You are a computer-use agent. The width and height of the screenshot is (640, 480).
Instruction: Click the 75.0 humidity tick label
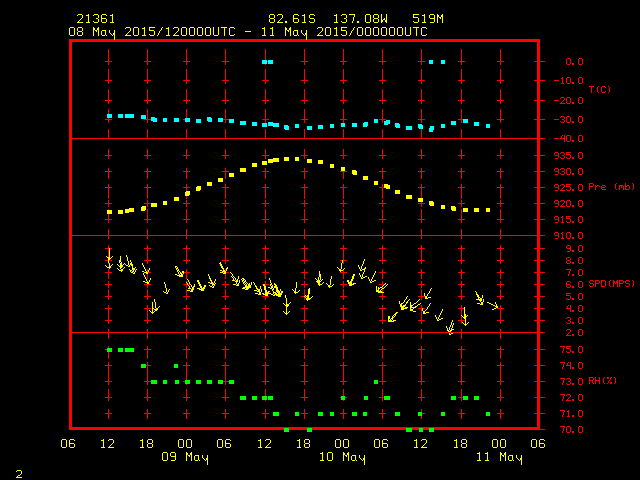tap(571, 350)
